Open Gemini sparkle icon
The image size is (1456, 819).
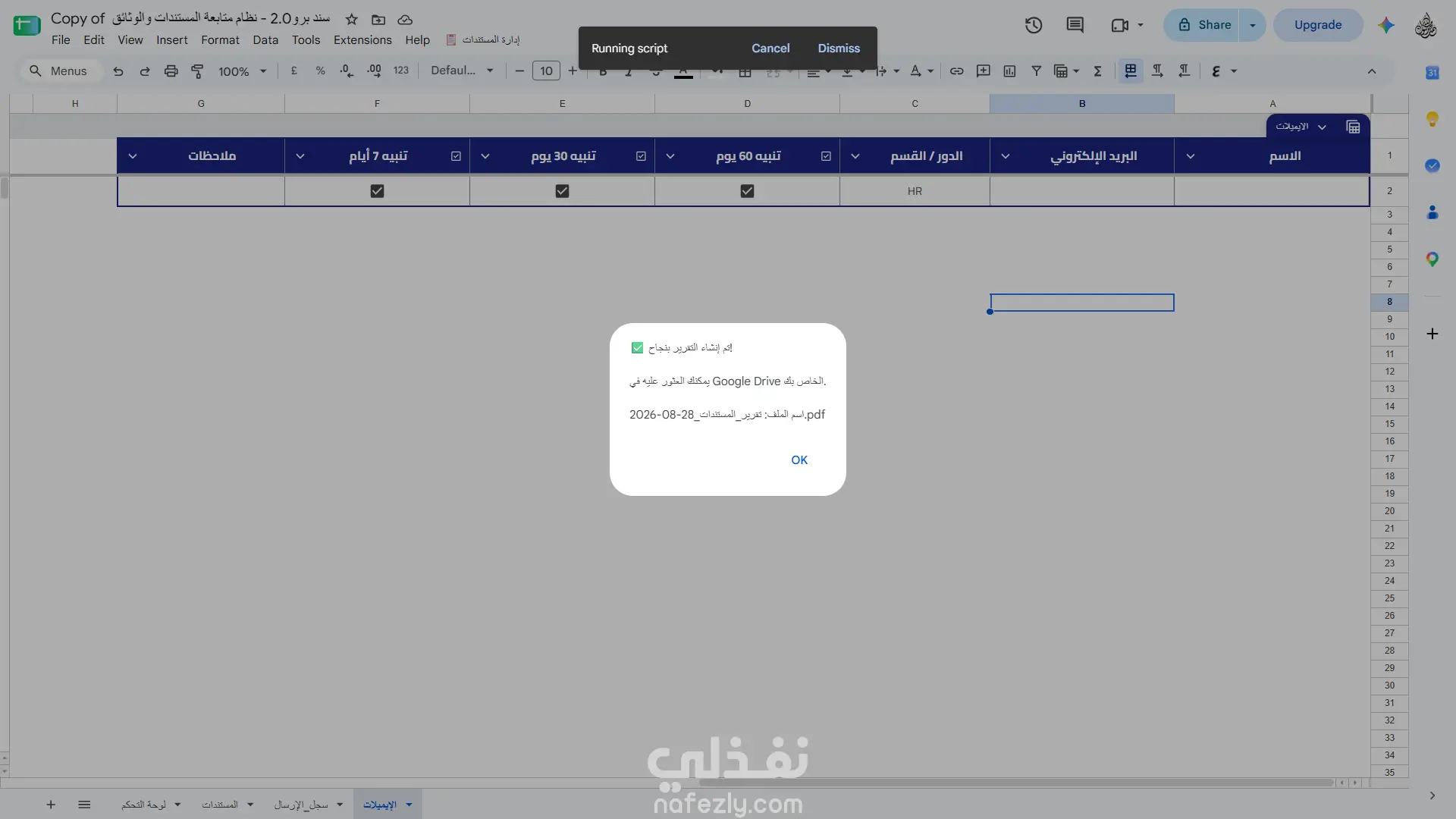pos(1386,25)
